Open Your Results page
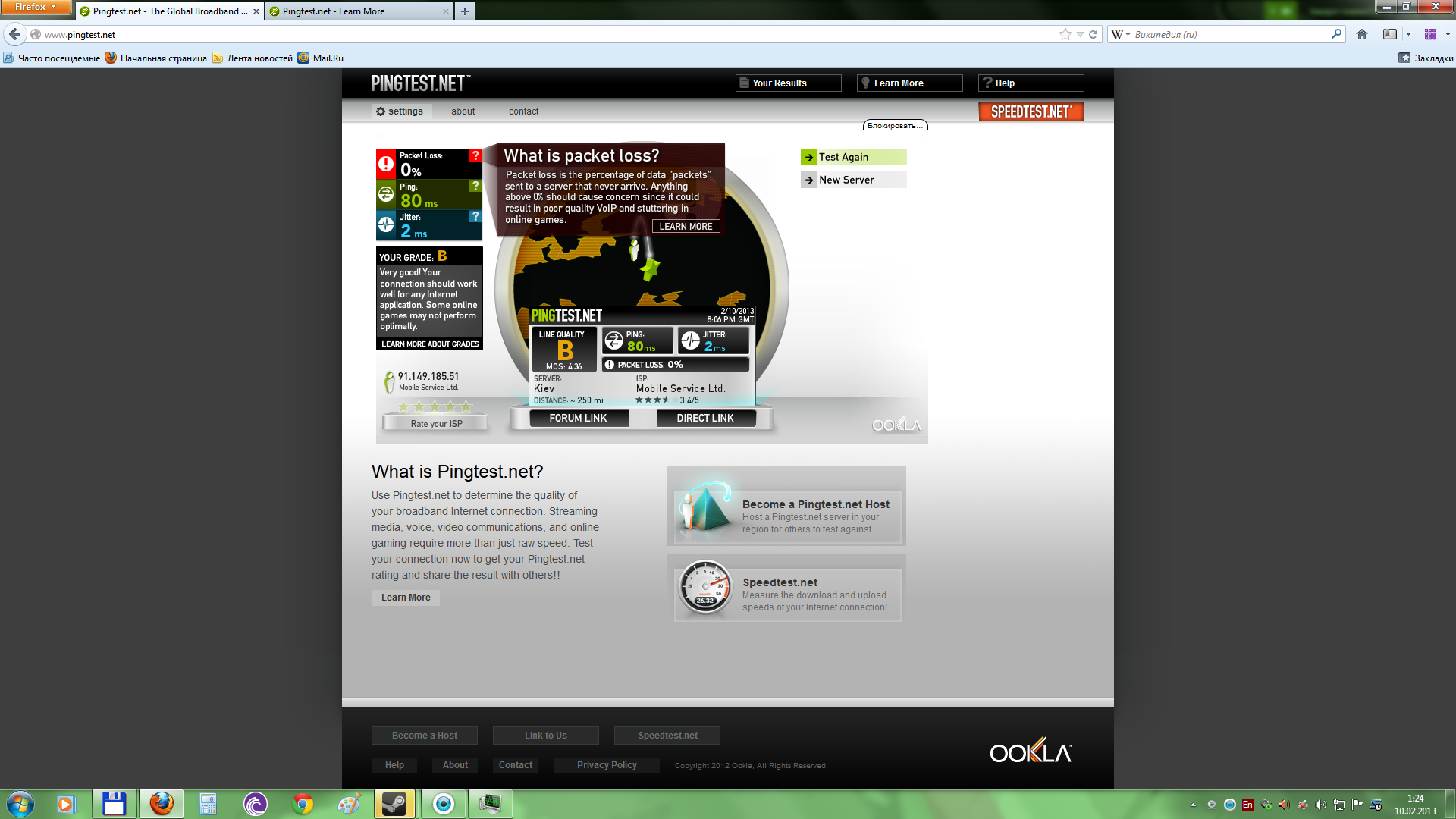 coord(789,83)
